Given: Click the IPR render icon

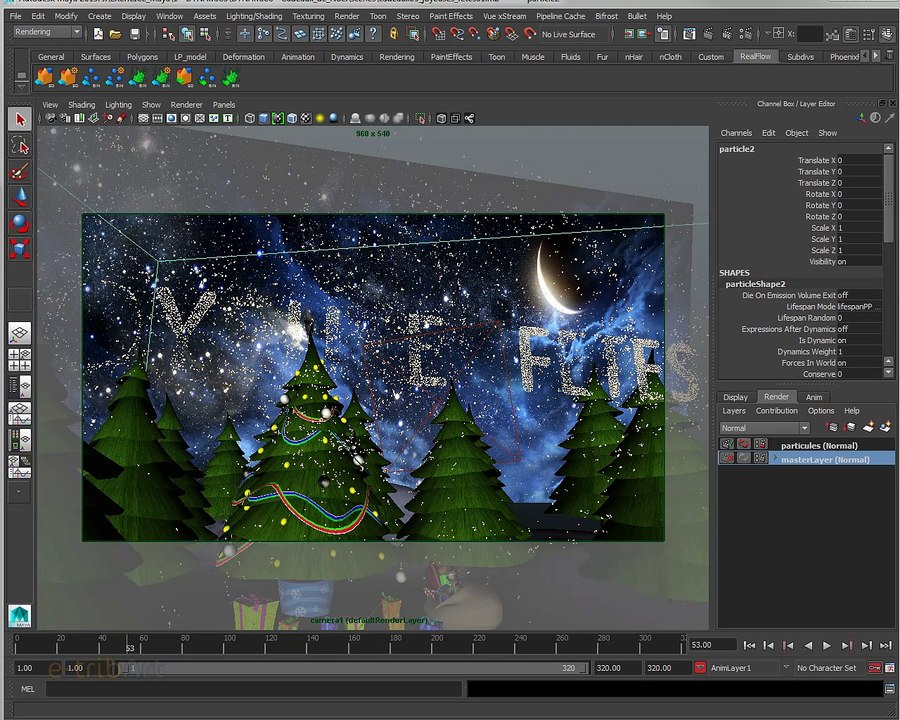Looking at the screenshot, I should (x=727, y=34).
